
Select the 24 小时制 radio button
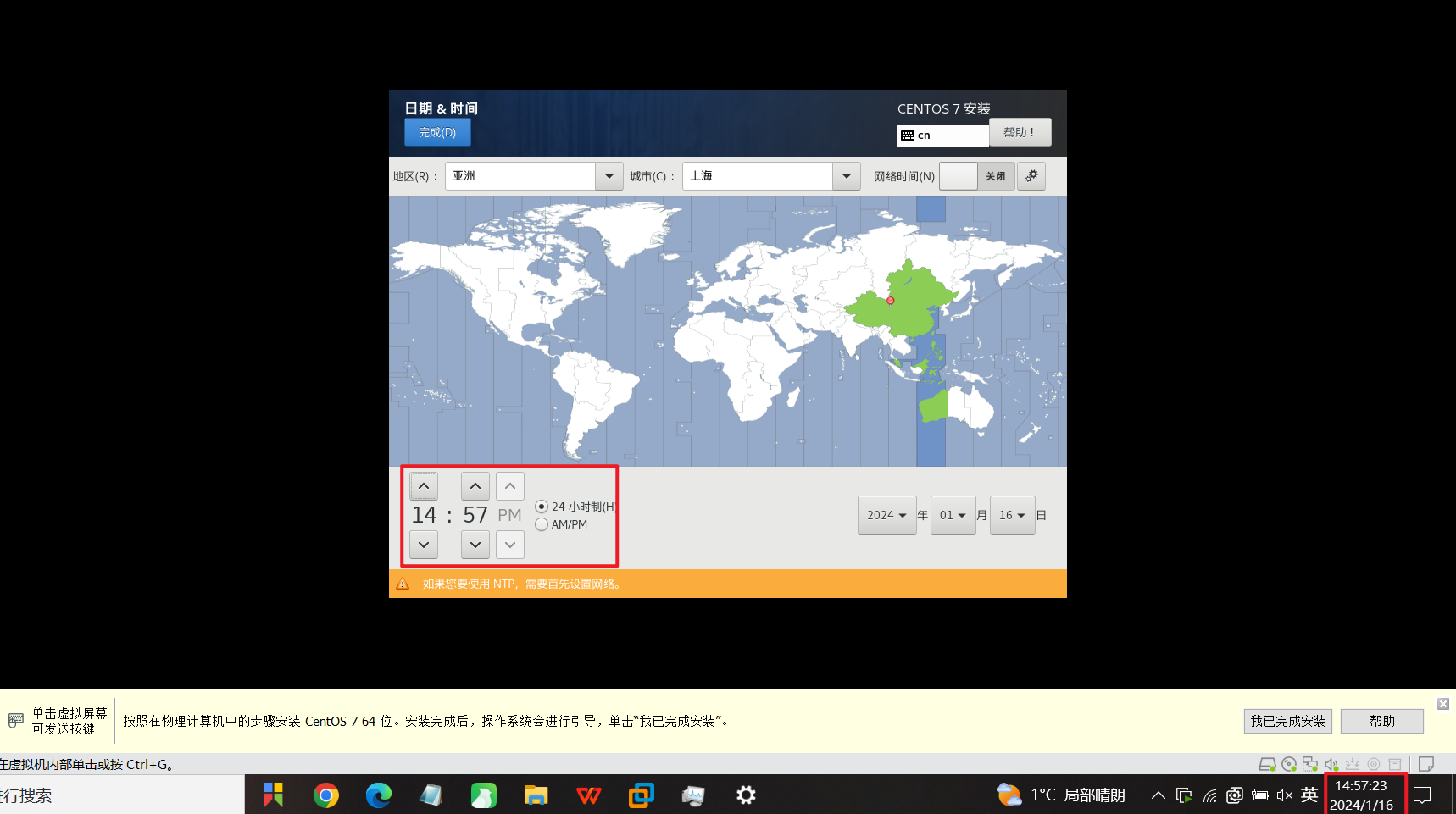click(542, 507)
